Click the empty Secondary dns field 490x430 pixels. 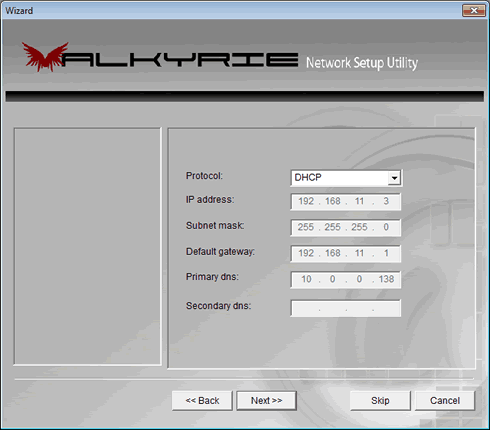pos(345,308)
